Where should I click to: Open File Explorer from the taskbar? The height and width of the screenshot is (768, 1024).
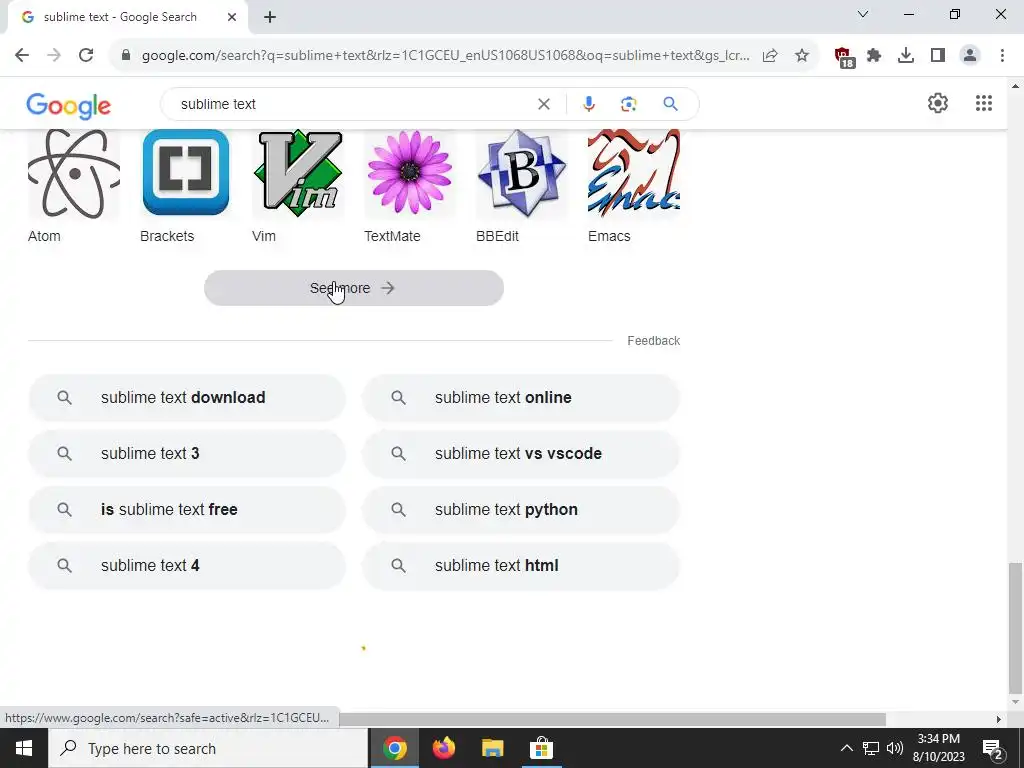tap(493, 748)
